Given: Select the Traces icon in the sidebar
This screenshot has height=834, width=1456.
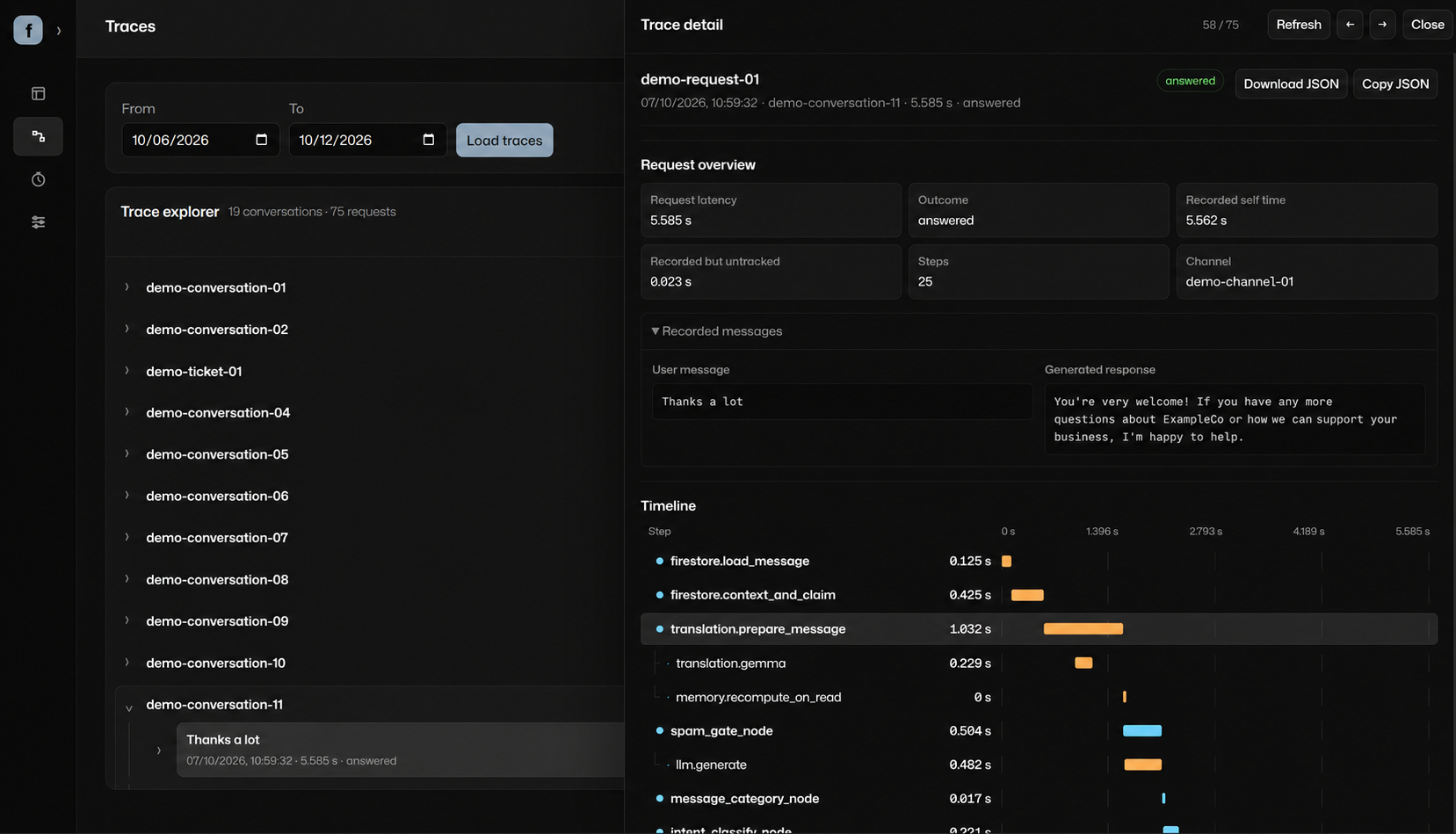Looking at the screenshot, I should click(x=38, y=136).
